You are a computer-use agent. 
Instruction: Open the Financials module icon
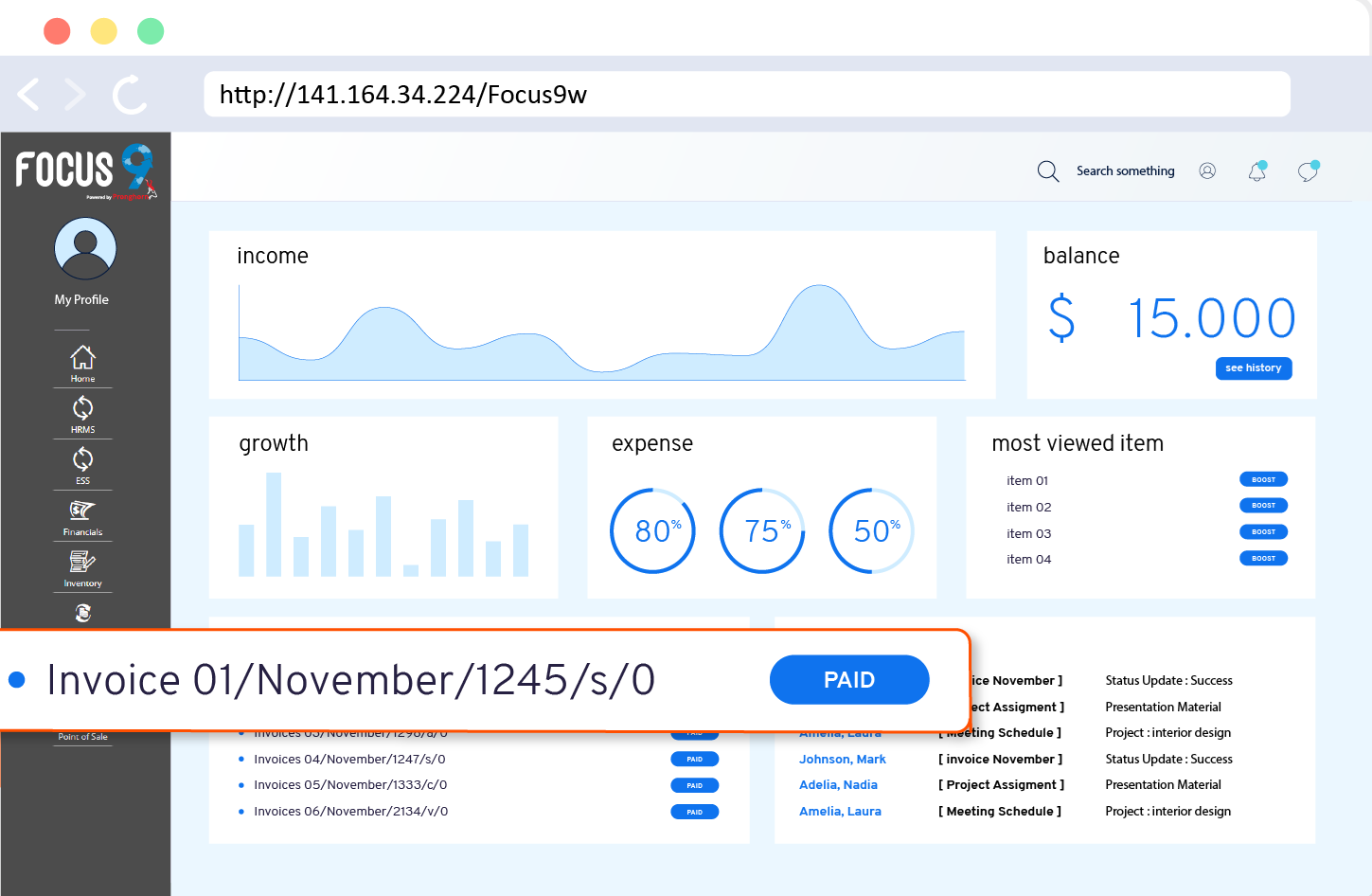click(82, 511)
